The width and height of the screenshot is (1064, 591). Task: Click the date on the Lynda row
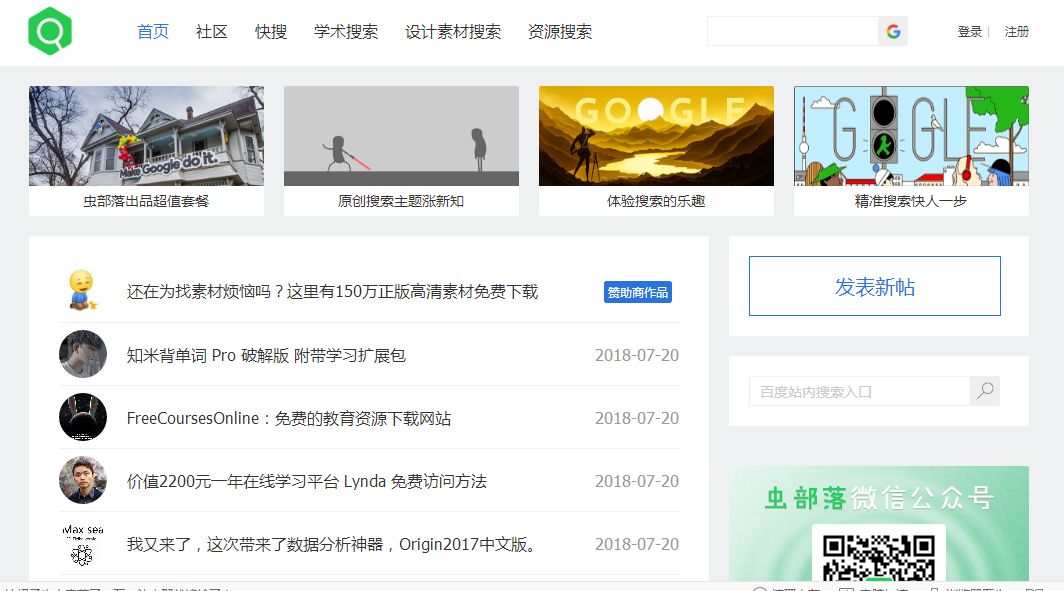coord(636,481)
